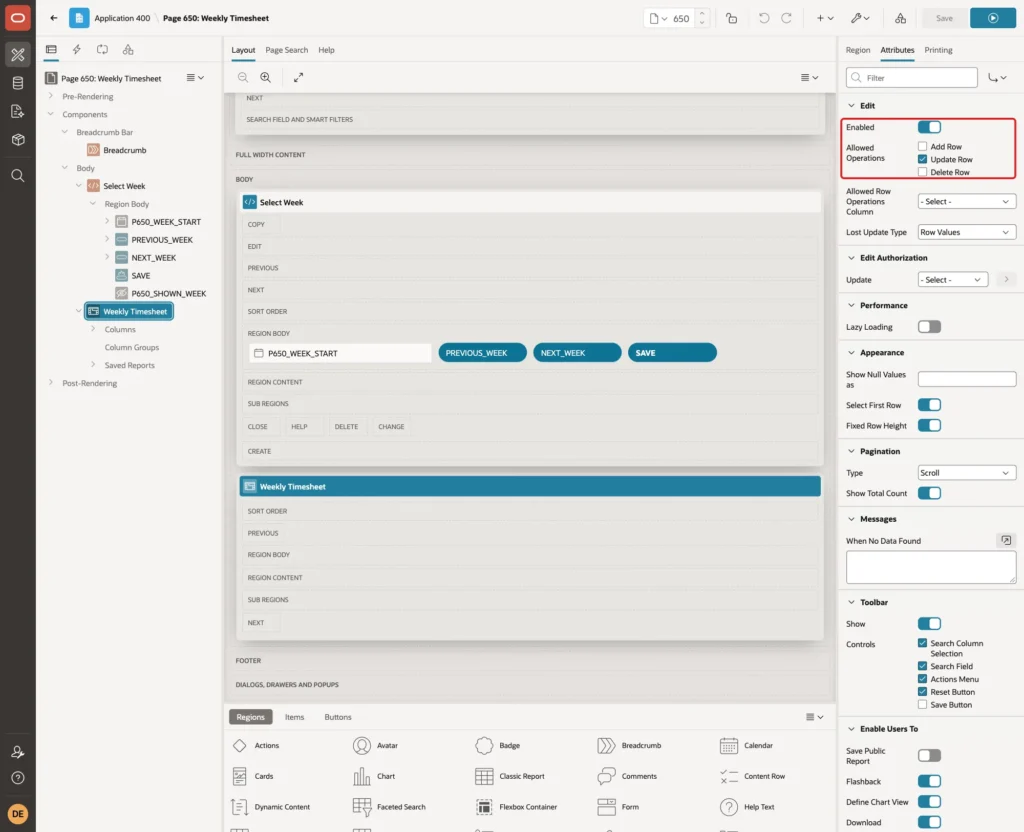The width and height of the screenshot is (1024, 832).
Task: Switch to Processing tab icon
Action: 103,50
